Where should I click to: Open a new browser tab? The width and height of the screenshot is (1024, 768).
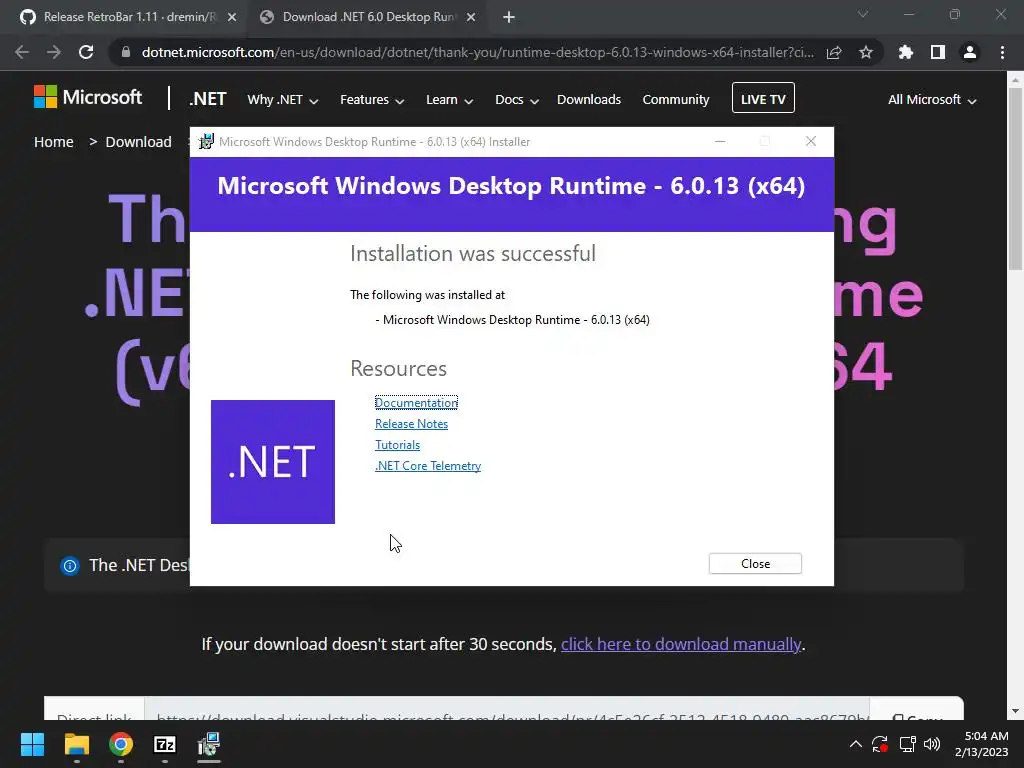509,18
